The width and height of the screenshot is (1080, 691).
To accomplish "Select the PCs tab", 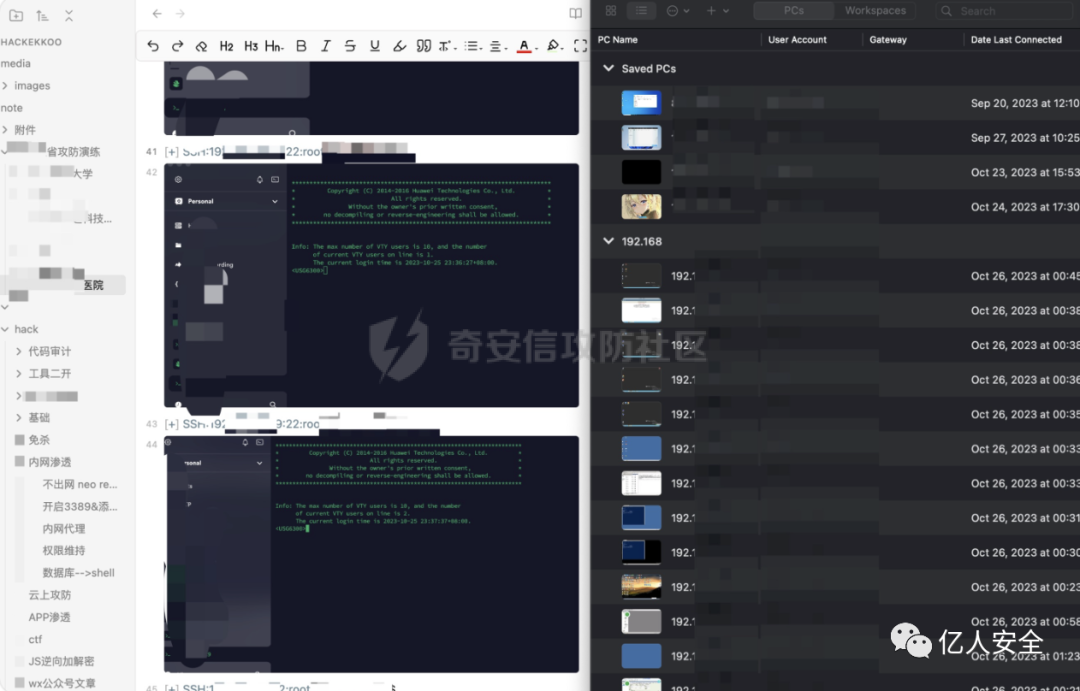I will (793, 10).
